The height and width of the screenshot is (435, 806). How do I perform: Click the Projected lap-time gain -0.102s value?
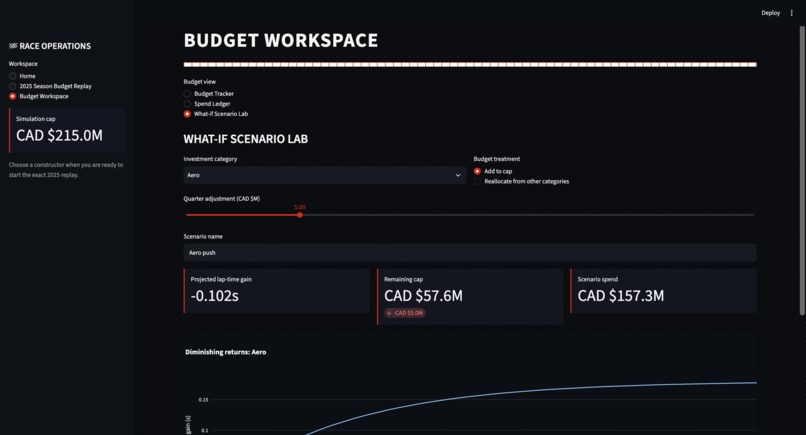(214, 296)
